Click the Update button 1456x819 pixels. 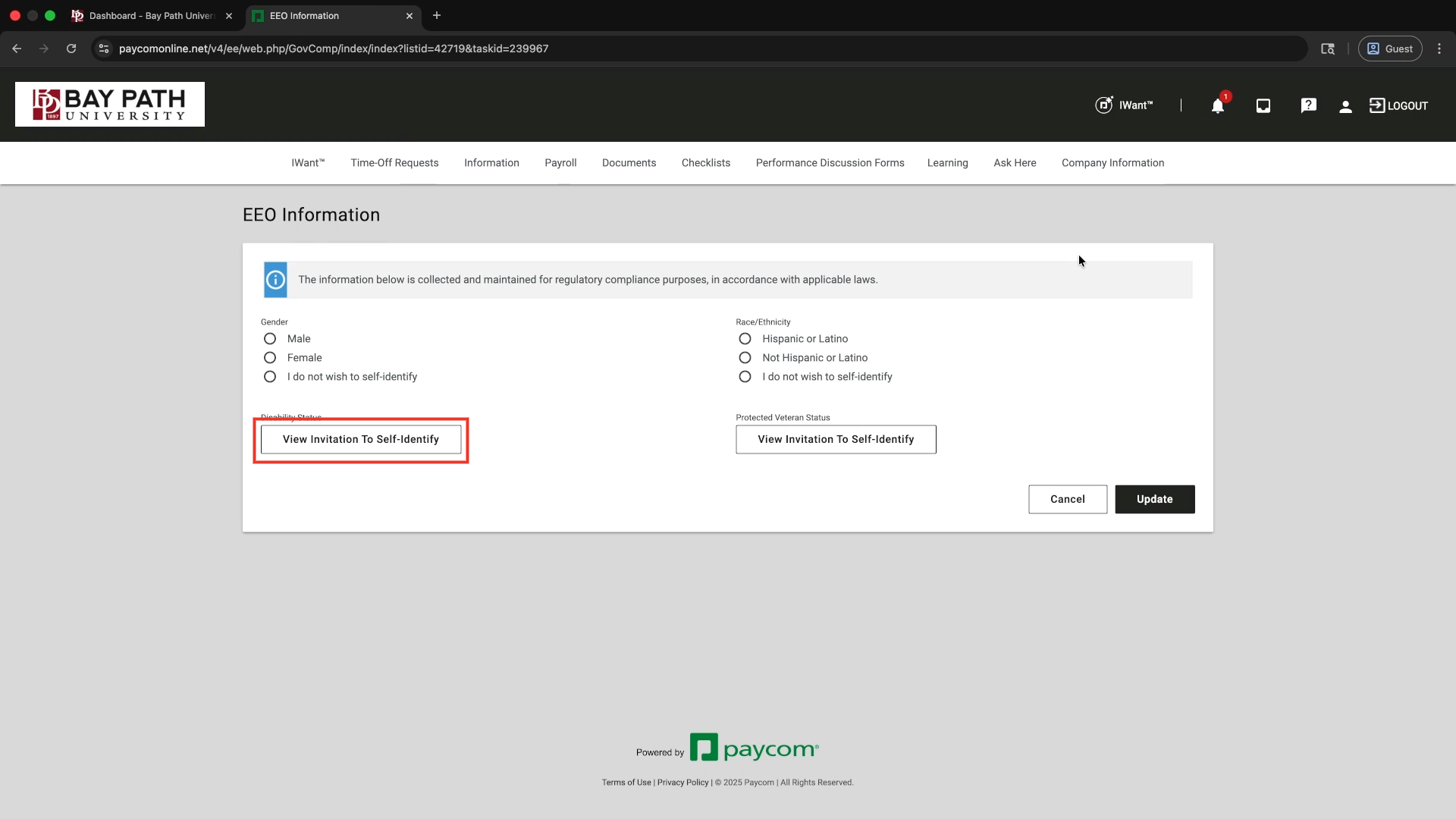pyautogui.click(x=1154, y=499)
